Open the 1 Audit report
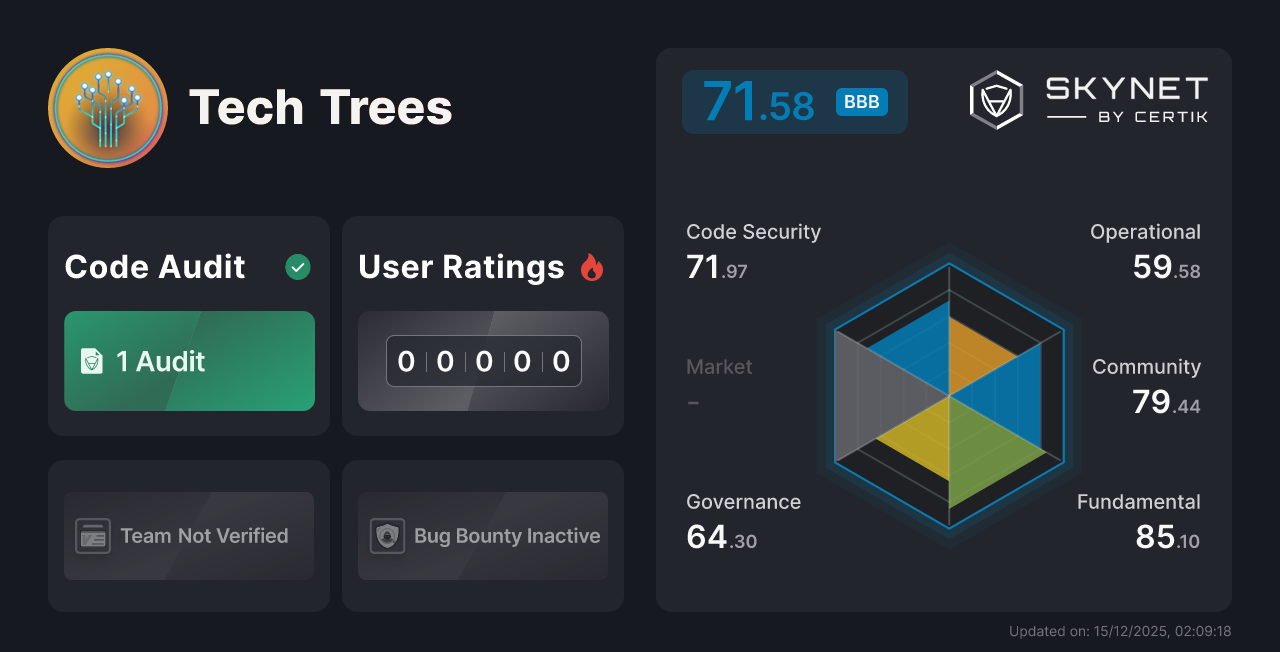 (189, 361)
